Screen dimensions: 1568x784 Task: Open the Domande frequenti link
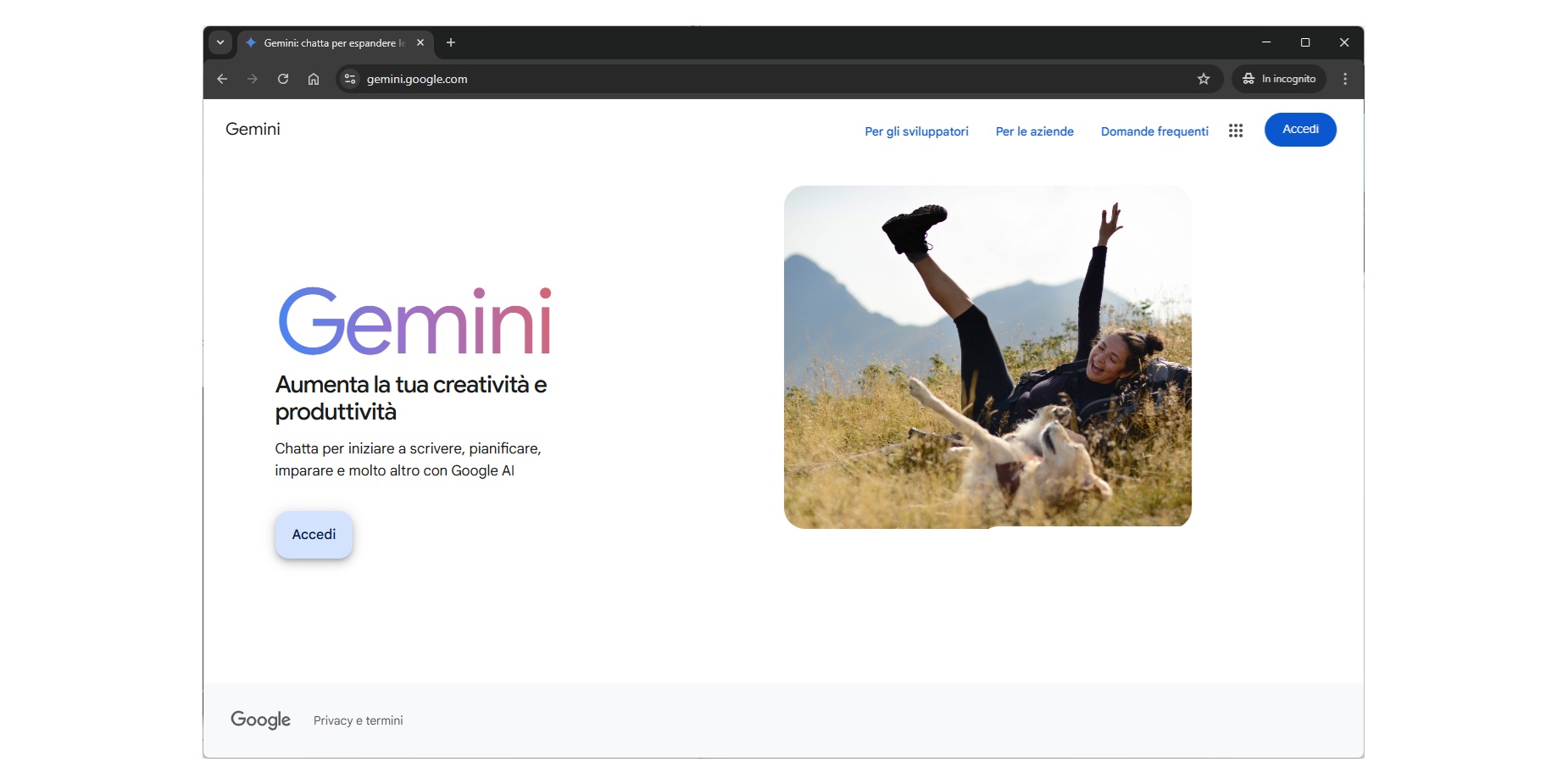(1154, 131)
